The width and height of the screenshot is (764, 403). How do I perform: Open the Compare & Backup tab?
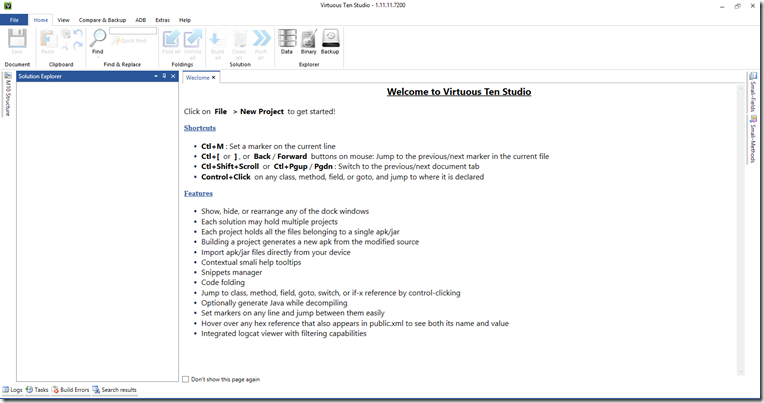(x=102, y=20)
